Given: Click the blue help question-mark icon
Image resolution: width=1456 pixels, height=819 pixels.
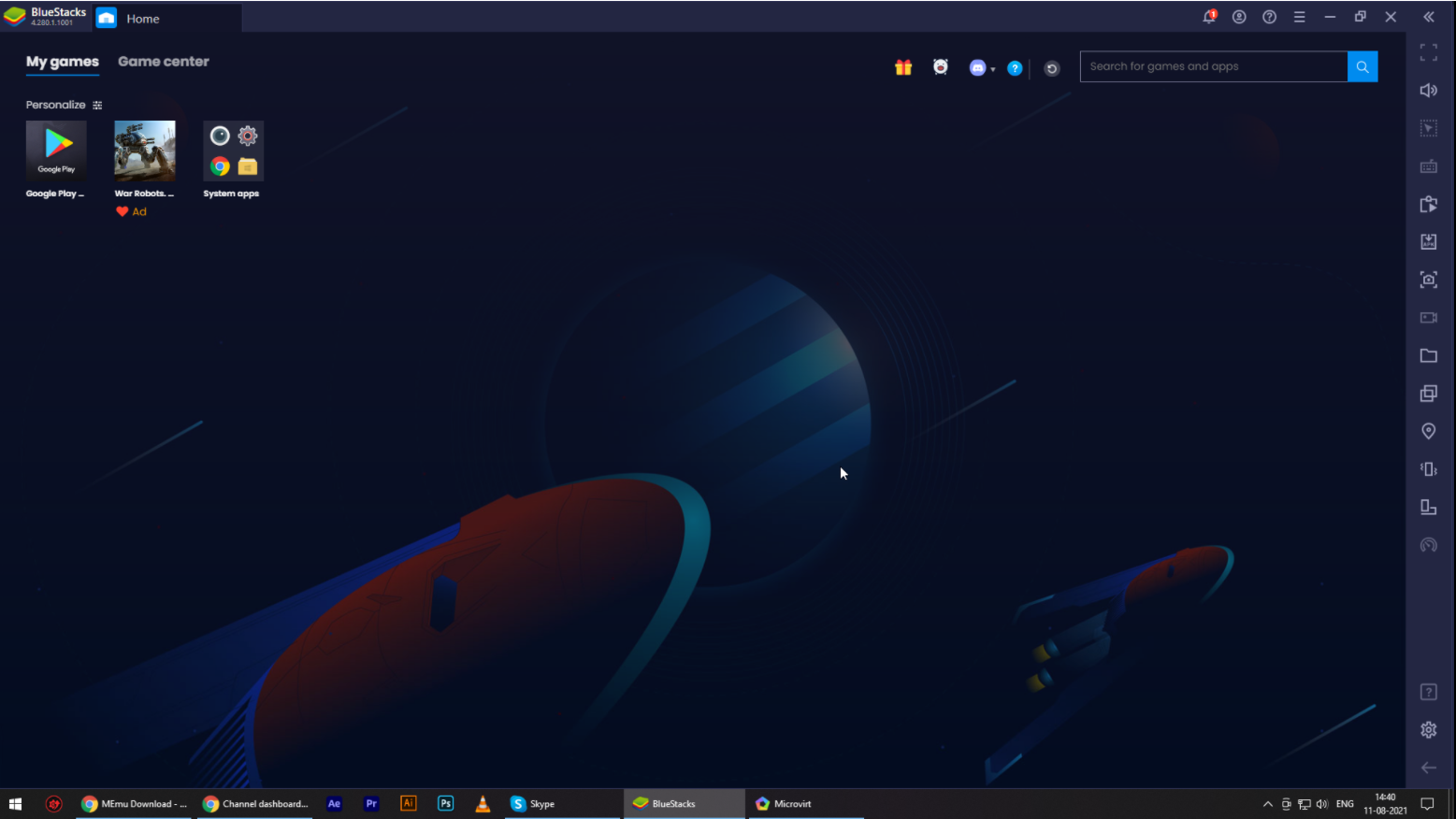Looking at the screenshot, I should point(1014,68).
